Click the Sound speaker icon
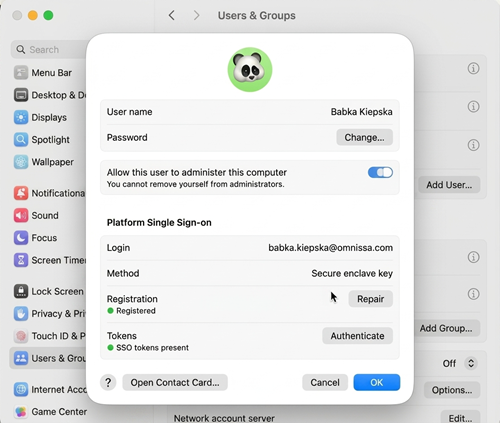This screenshot has height=423, width=500. [x=21, y=215]
